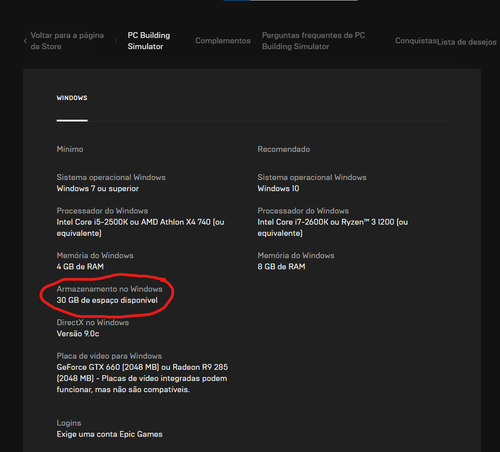Click '4 GB de RAM' value
Viewport: 500px width, 452px height.
[80, 267]
